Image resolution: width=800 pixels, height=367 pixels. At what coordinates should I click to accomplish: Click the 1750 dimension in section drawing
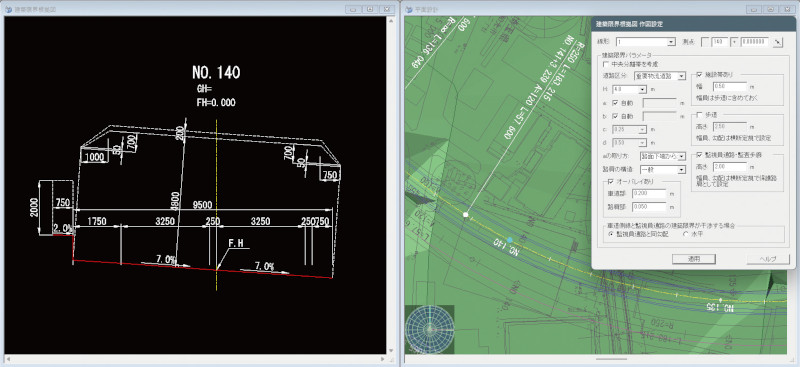point(97,221)
